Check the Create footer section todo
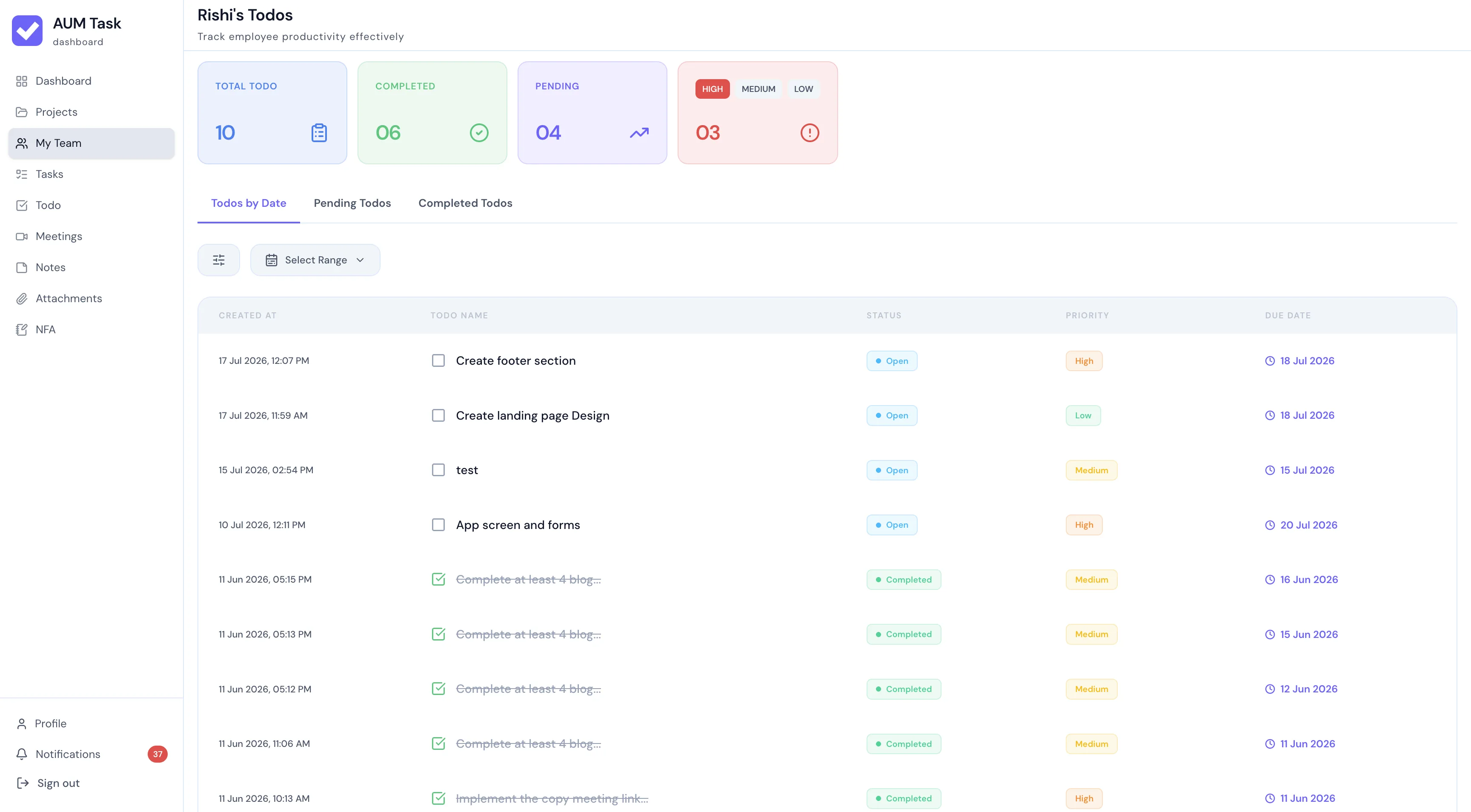 point(438,361)
